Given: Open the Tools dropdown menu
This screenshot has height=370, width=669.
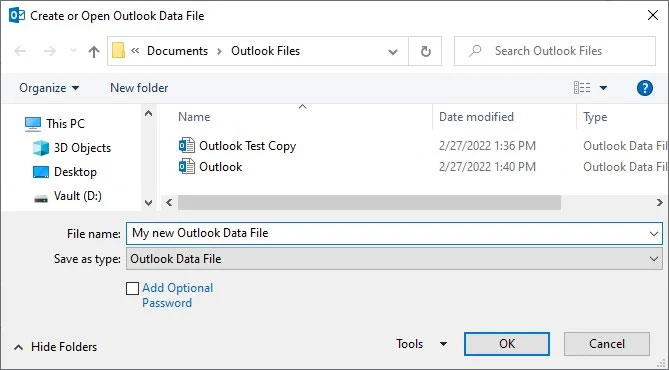Looking at the screenshot, I should [x=422, y=344].
